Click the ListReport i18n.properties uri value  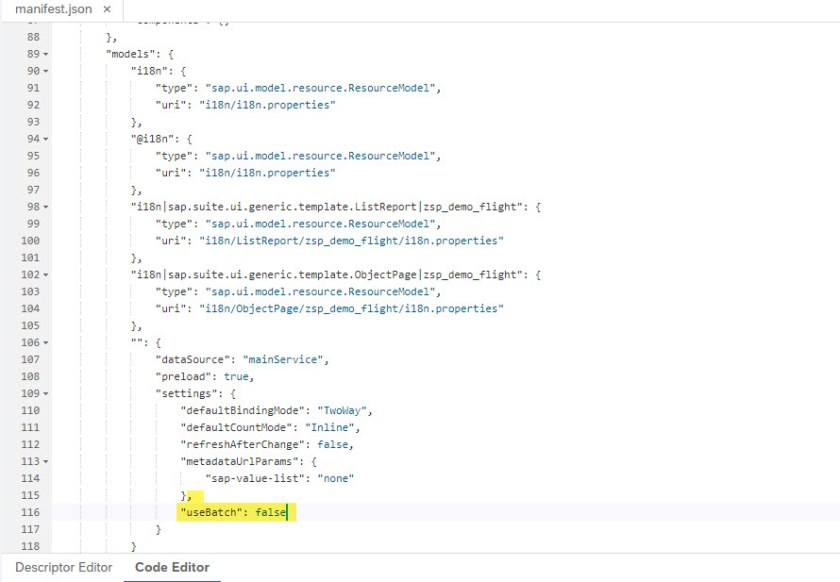pyautogui.click(x=351, y=241)
